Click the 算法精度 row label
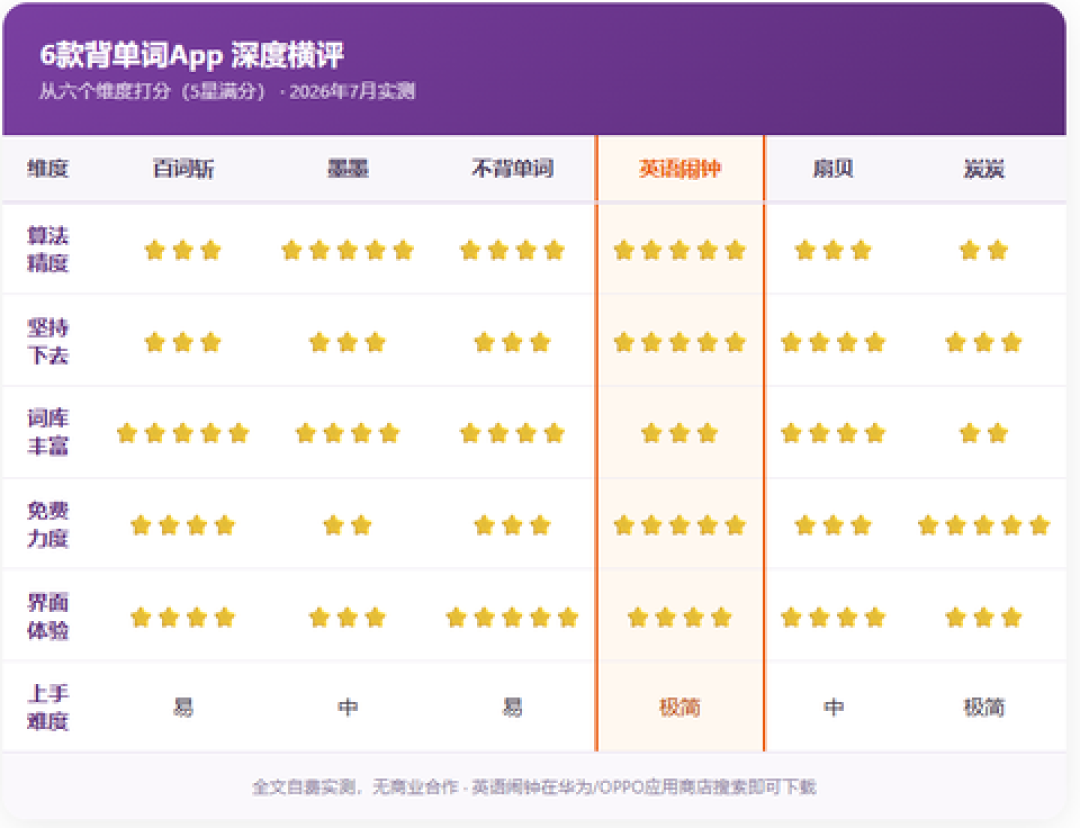The width and height of the screenshot is (1080, 828). click(48, 249)
